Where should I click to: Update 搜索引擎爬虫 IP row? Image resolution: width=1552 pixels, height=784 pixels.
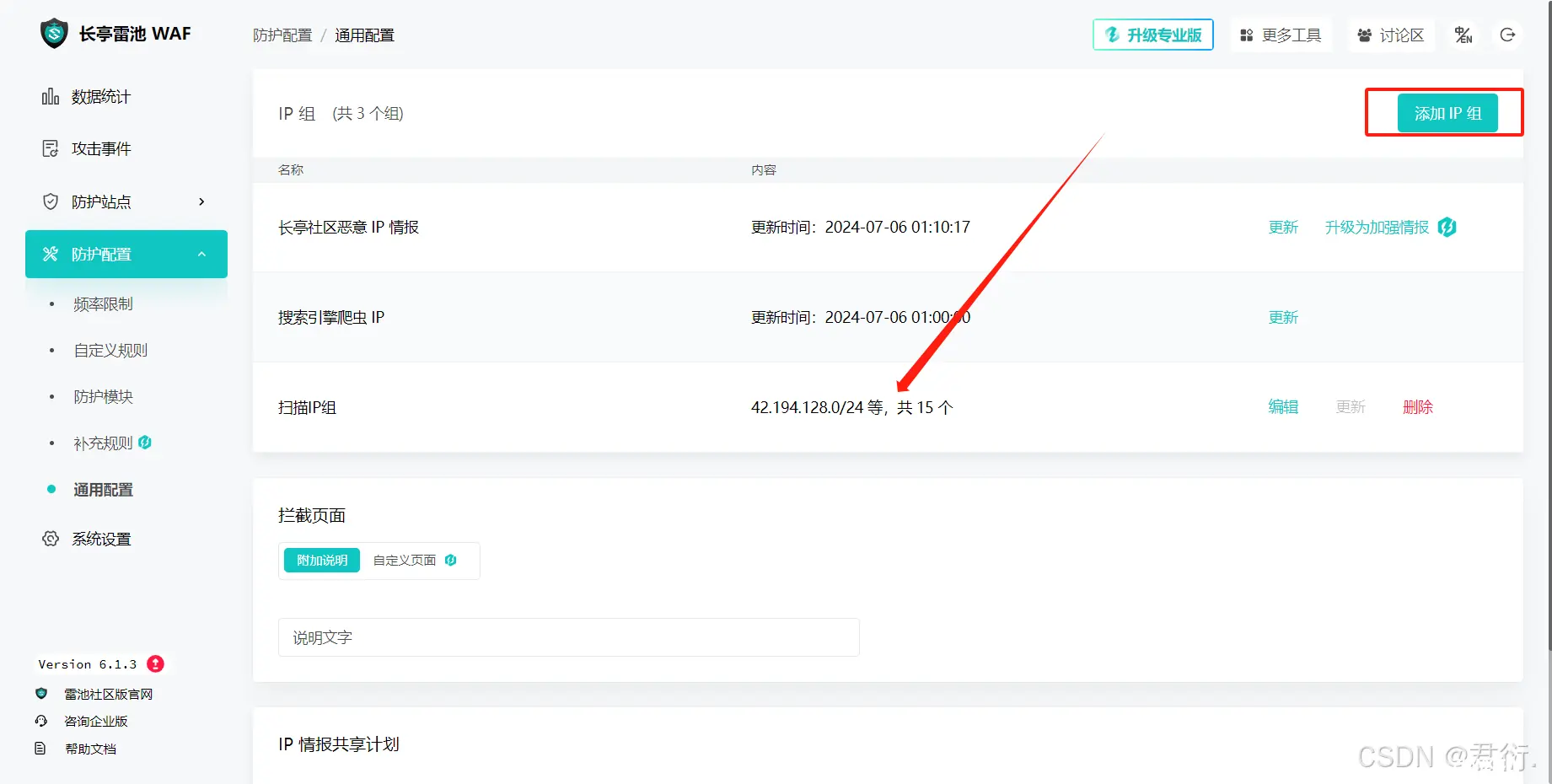[x=1283, y=318]
